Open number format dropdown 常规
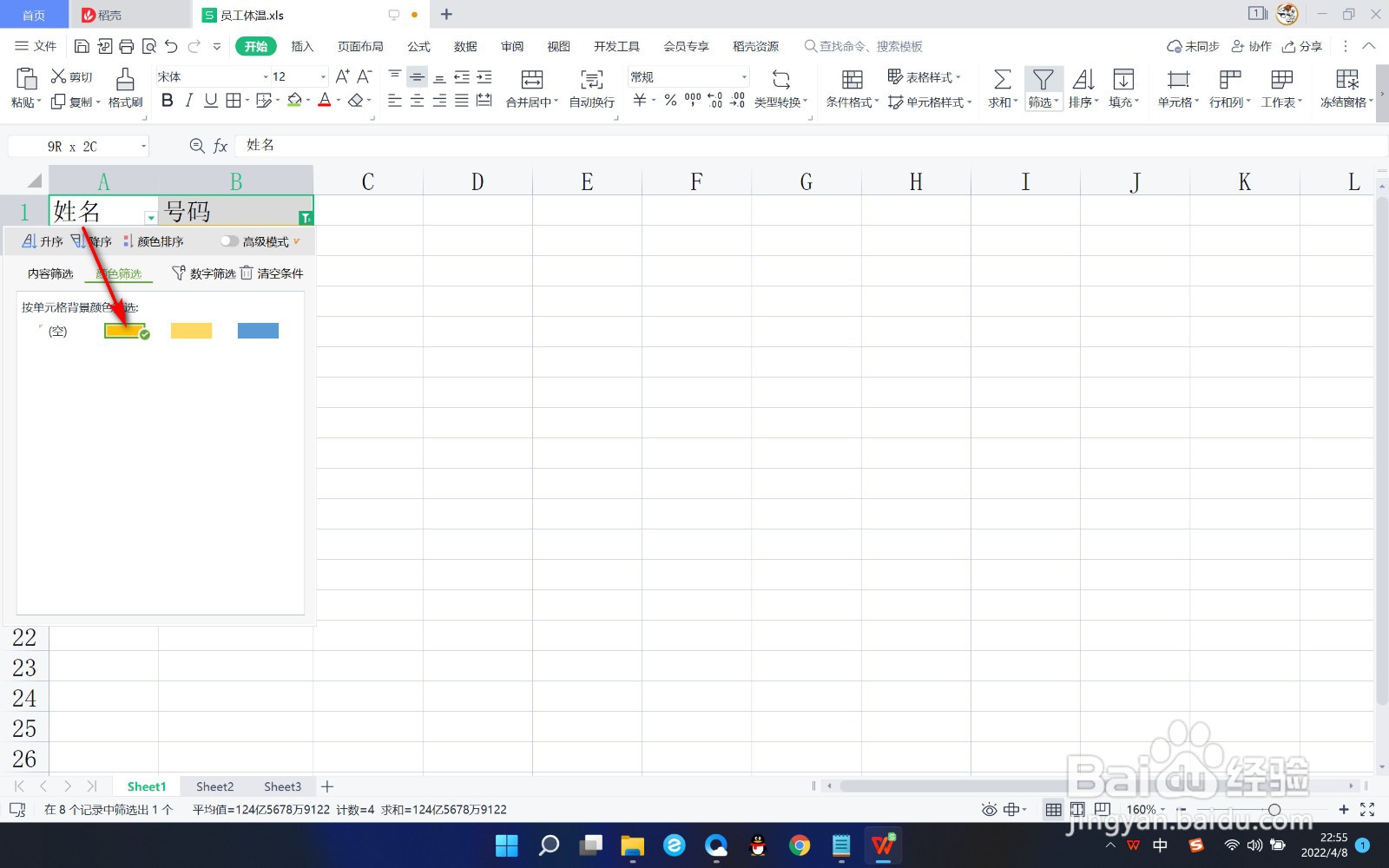 743,76
